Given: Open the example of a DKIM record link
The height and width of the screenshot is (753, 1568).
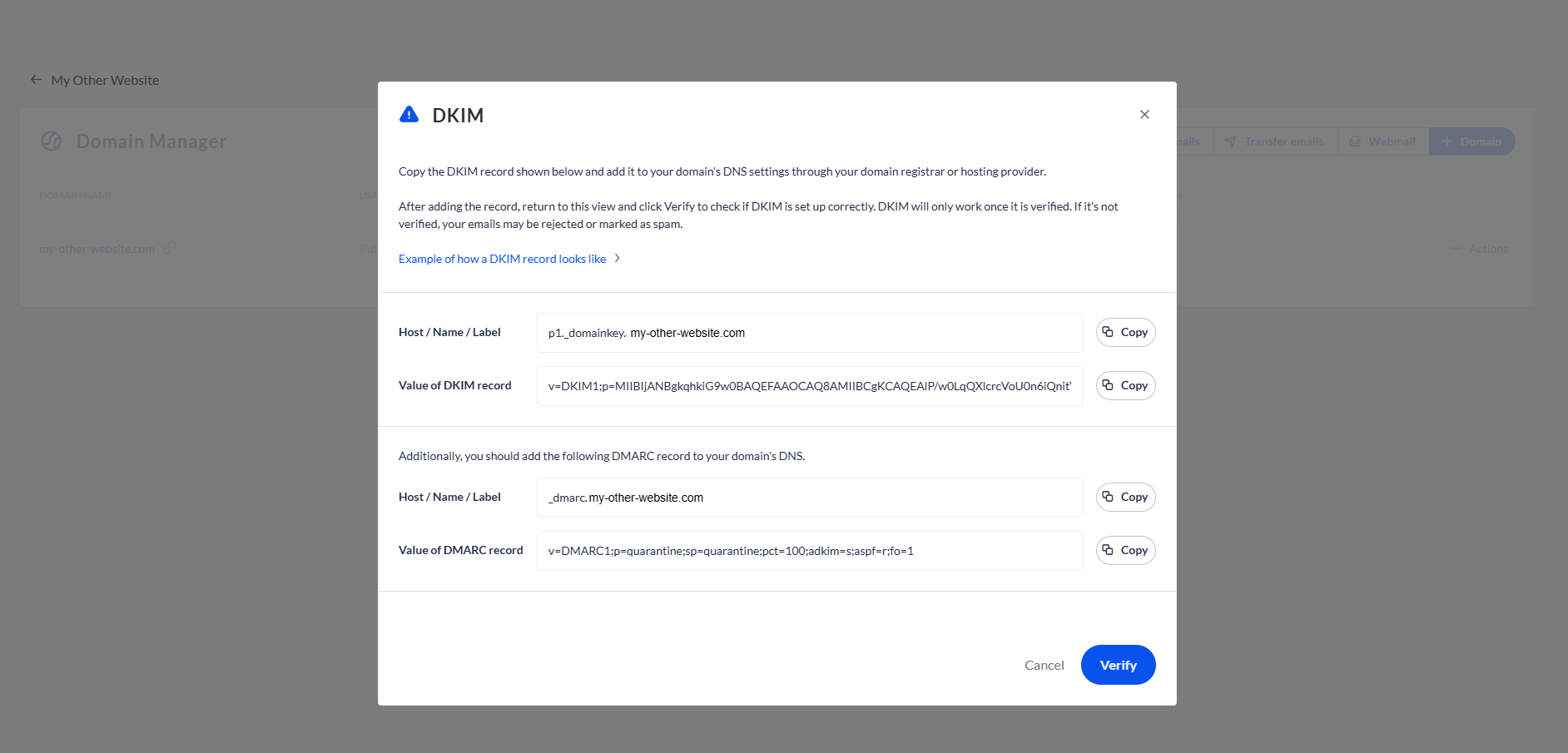Looking at the screenshot, I should coord(501,259).
